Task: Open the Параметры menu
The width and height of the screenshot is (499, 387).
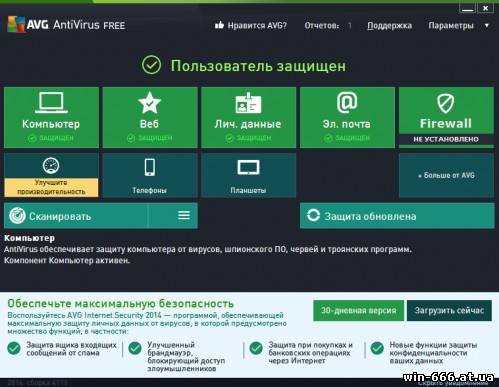Action: (451, 26)
